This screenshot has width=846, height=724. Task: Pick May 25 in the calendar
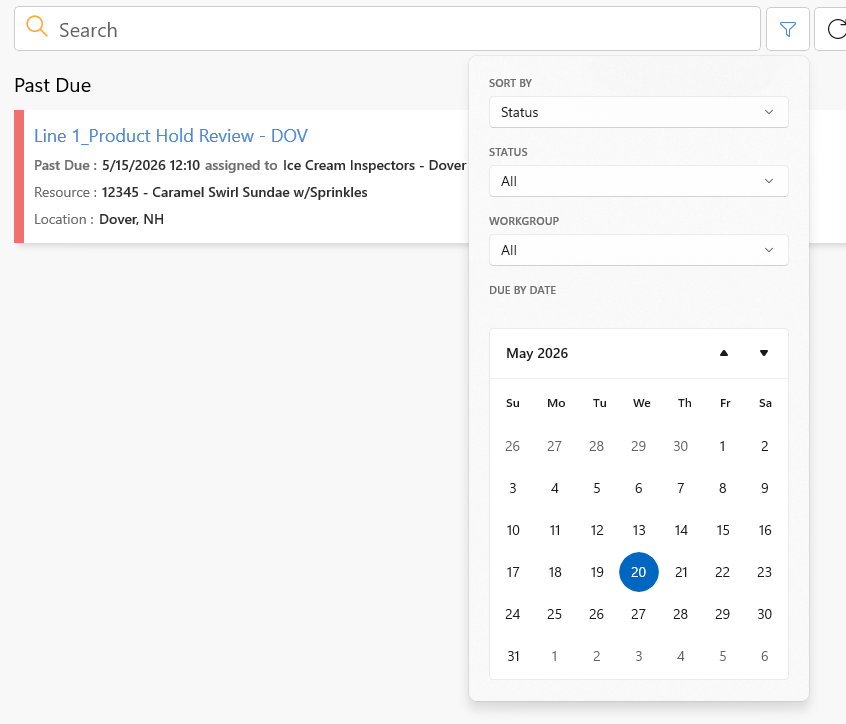click(555, 614)
